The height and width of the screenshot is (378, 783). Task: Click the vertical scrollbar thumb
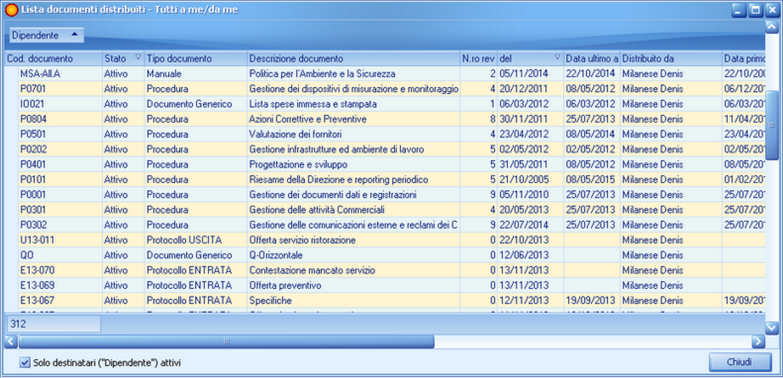click(772, 125)
